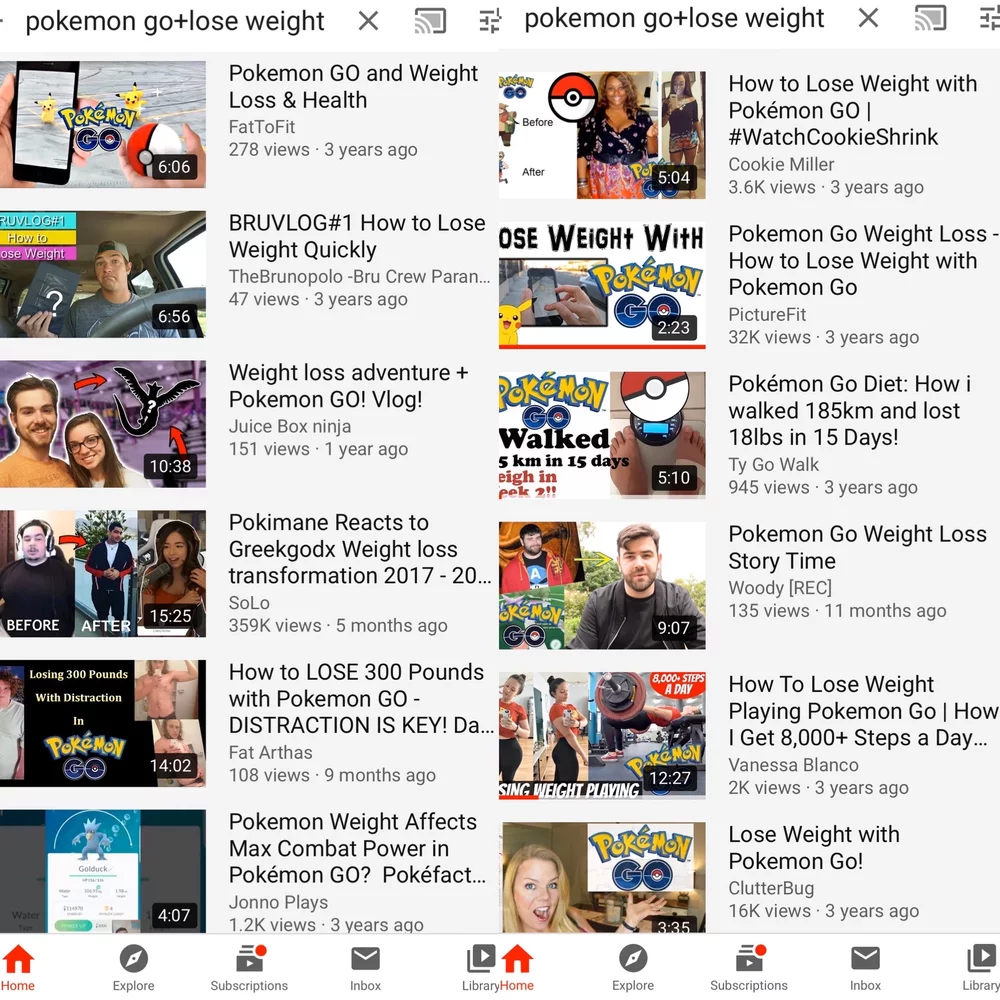Image resolution: width=1000 pixels, height=1000 pixels.
Task: Tap the cast icon in the right screen
Action: point(930,18)
